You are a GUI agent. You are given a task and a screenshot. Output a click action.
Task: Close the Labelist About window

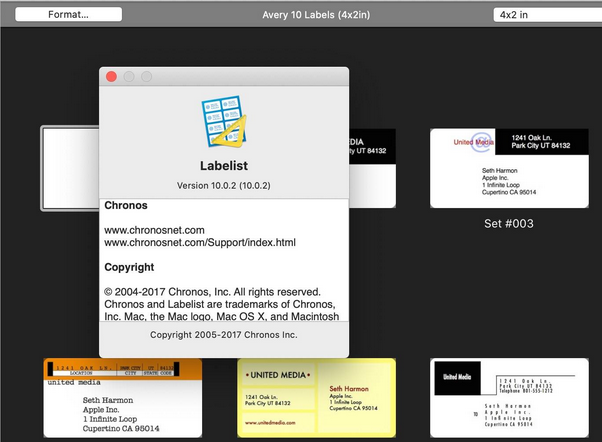[111, 76]
